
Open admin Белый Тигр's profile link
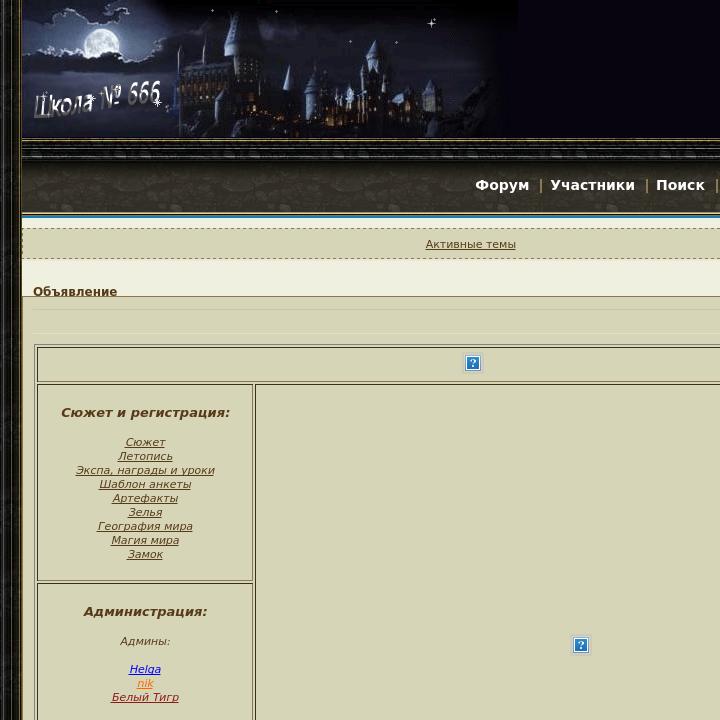pos(145,697)
